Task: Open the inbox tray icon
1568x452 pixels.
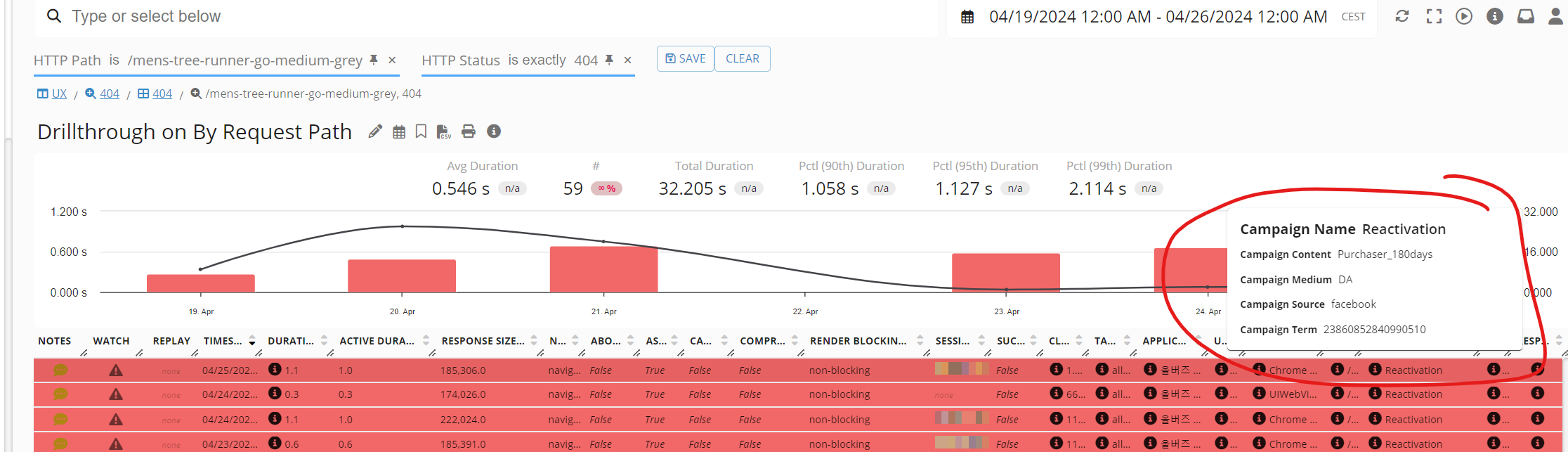Action: 1526,16
